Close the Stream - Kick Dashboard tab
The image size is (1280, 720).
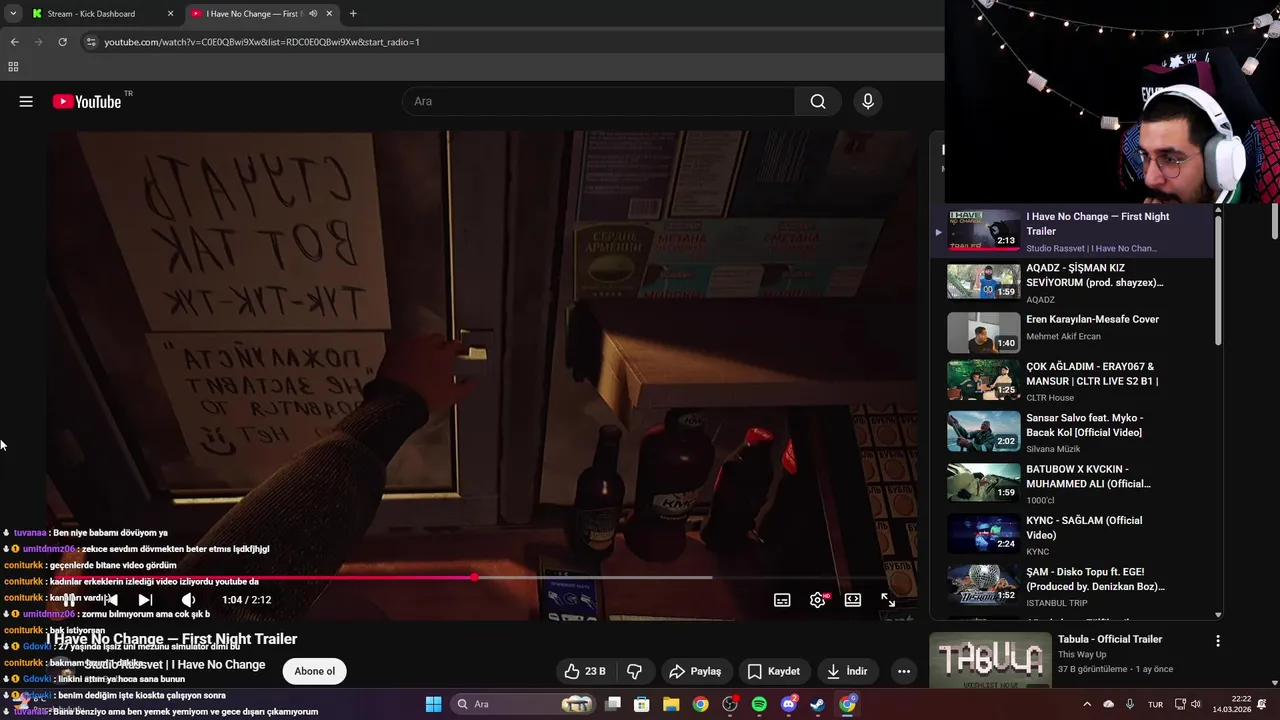pos(170,14)
